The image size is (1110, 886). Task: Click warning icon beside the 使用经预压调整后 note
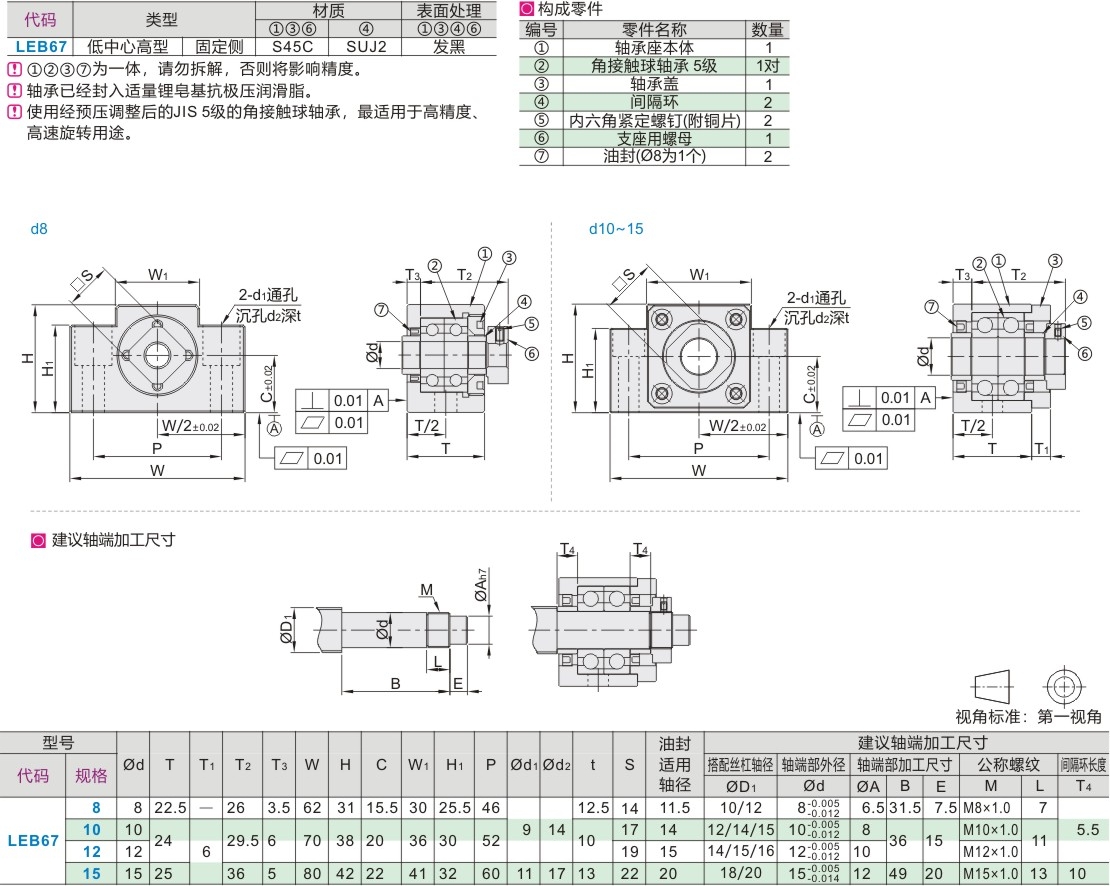14,112
